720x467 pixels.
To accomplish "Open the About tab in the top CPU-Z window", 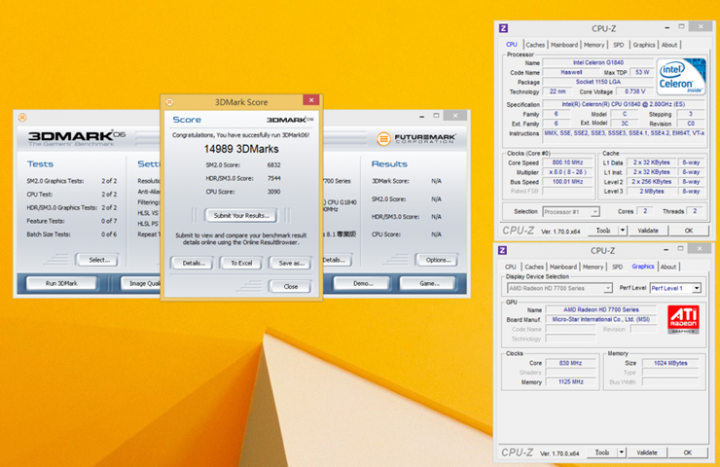I will coord(669,45).
